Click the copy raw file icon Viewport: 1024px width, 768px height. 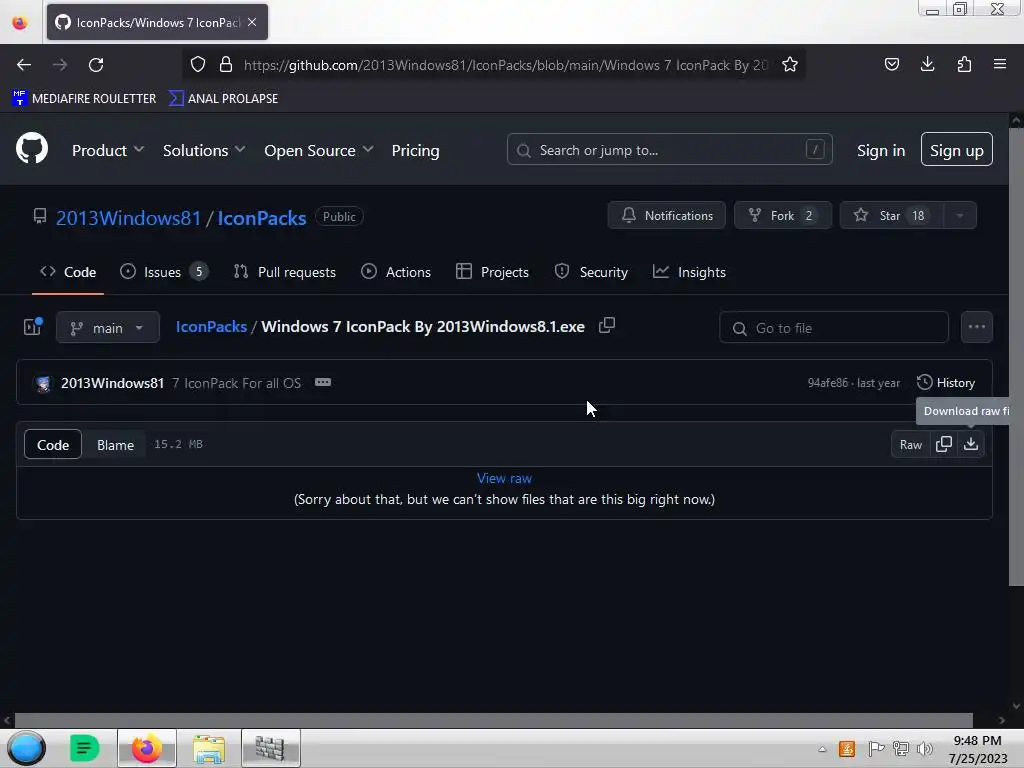click(944, 444)
